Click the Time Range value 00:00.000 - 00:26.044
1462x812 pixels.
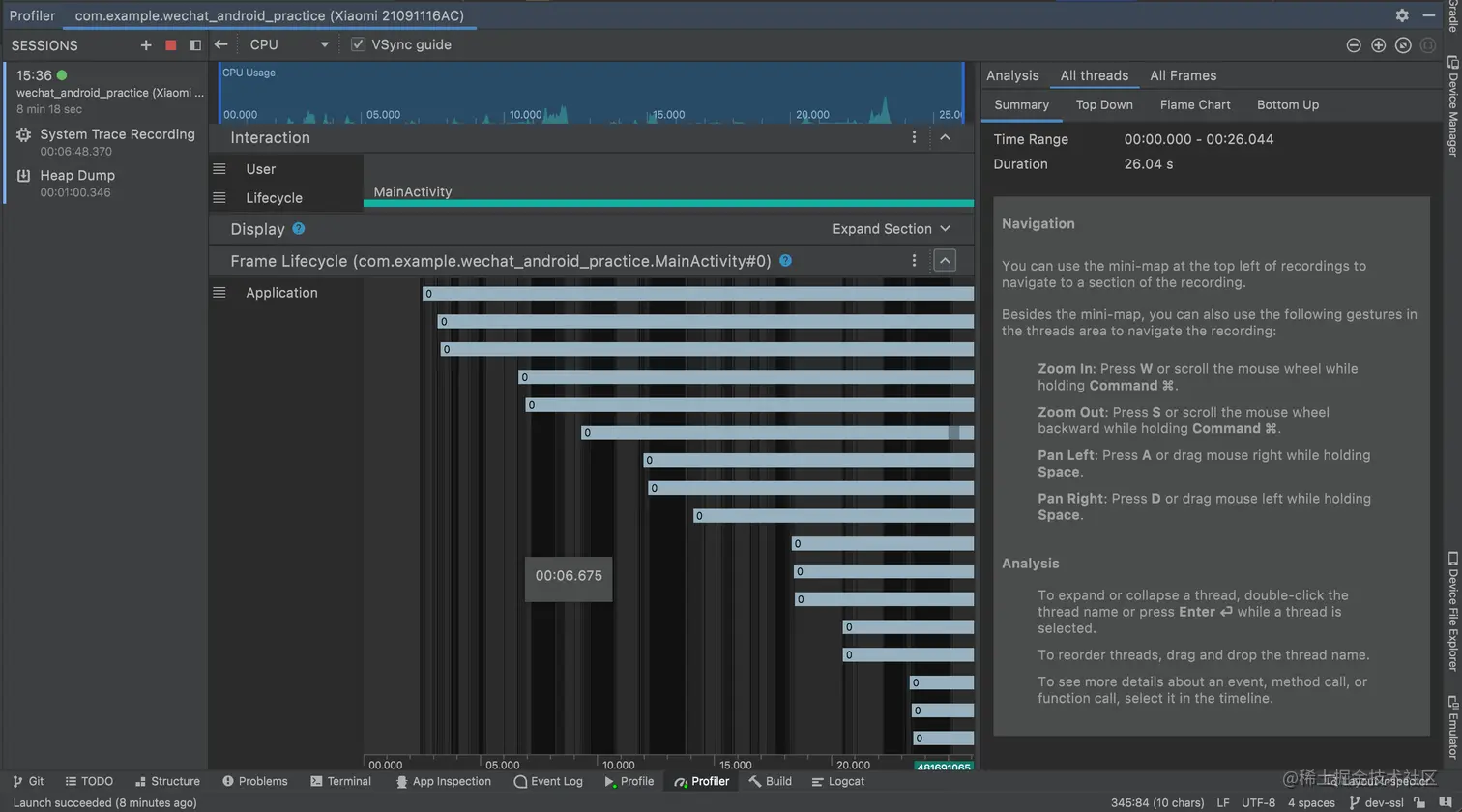(x=1199, y=139)
